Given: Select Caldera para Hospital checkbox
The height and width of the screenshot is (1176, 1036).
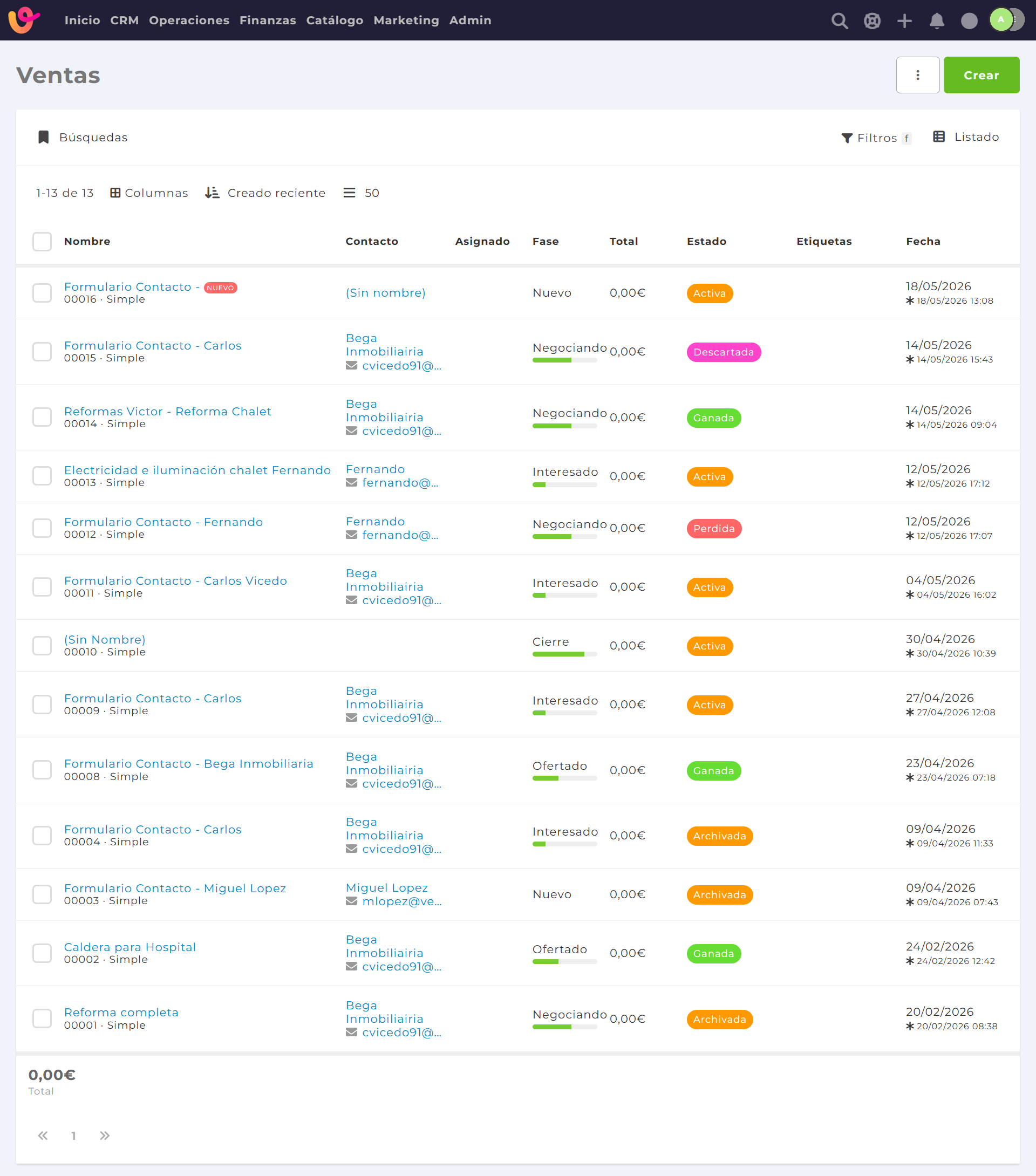Looking at the screenshot, I should coord(42,953).
